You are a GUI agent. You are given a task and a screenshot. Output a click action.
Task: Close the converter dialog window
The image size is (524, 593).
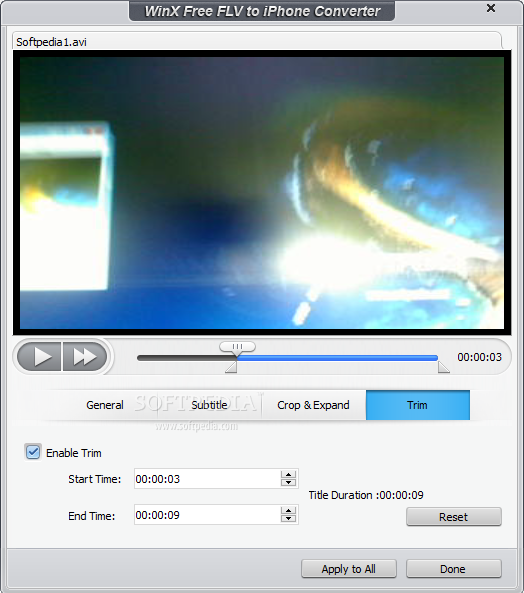(491, 8)
